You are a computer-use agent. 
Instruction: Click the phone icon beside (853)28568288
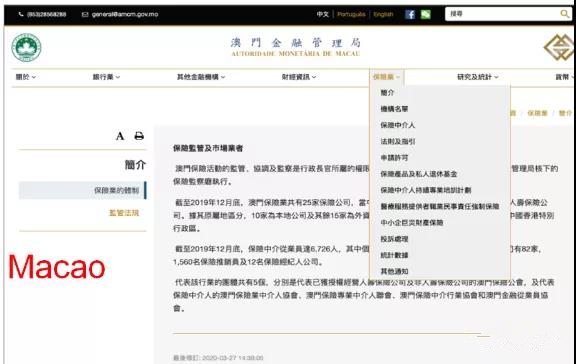point(21,14)
